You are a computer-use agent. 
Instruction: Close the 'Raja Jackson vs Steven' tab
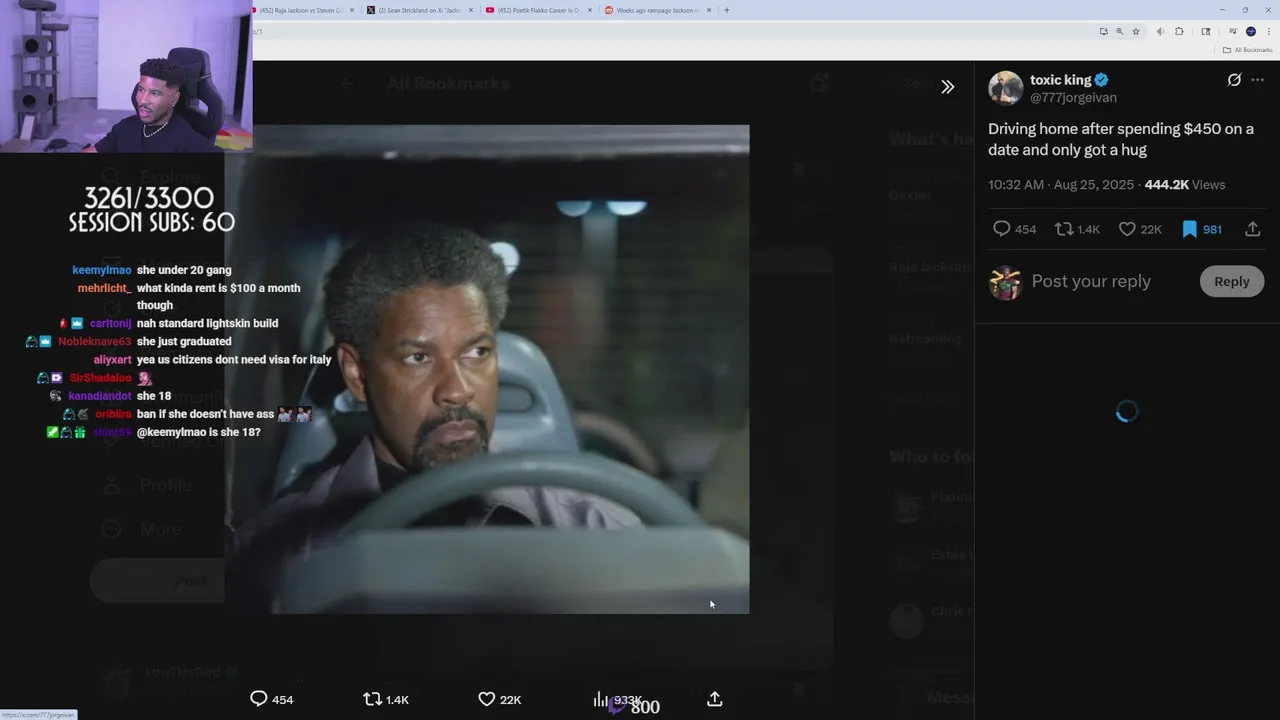pyautogui.click(x=352, y=10)
